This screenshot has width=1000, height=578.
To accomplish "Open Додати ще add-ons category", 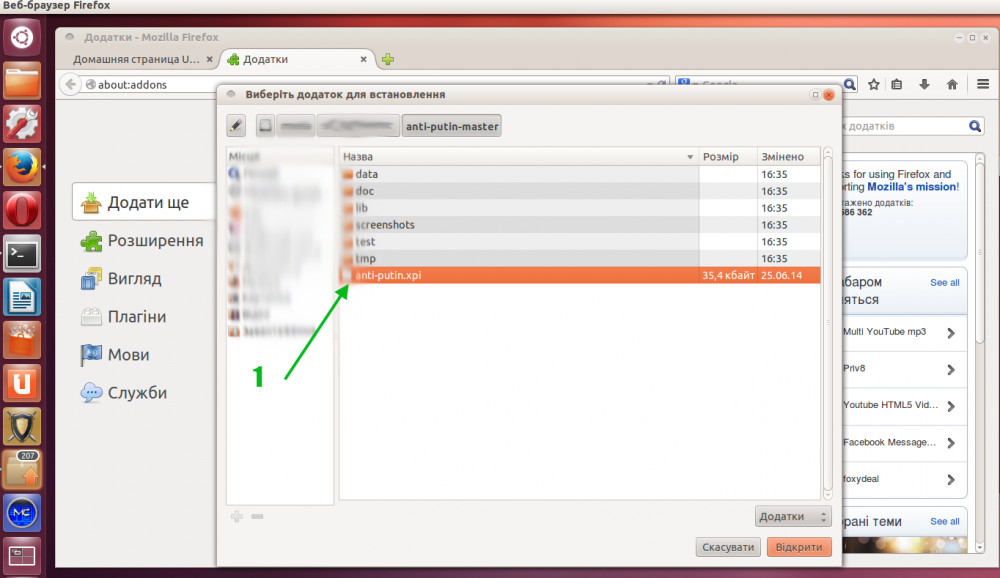I will pyautogui.click(x=144, y=202).
